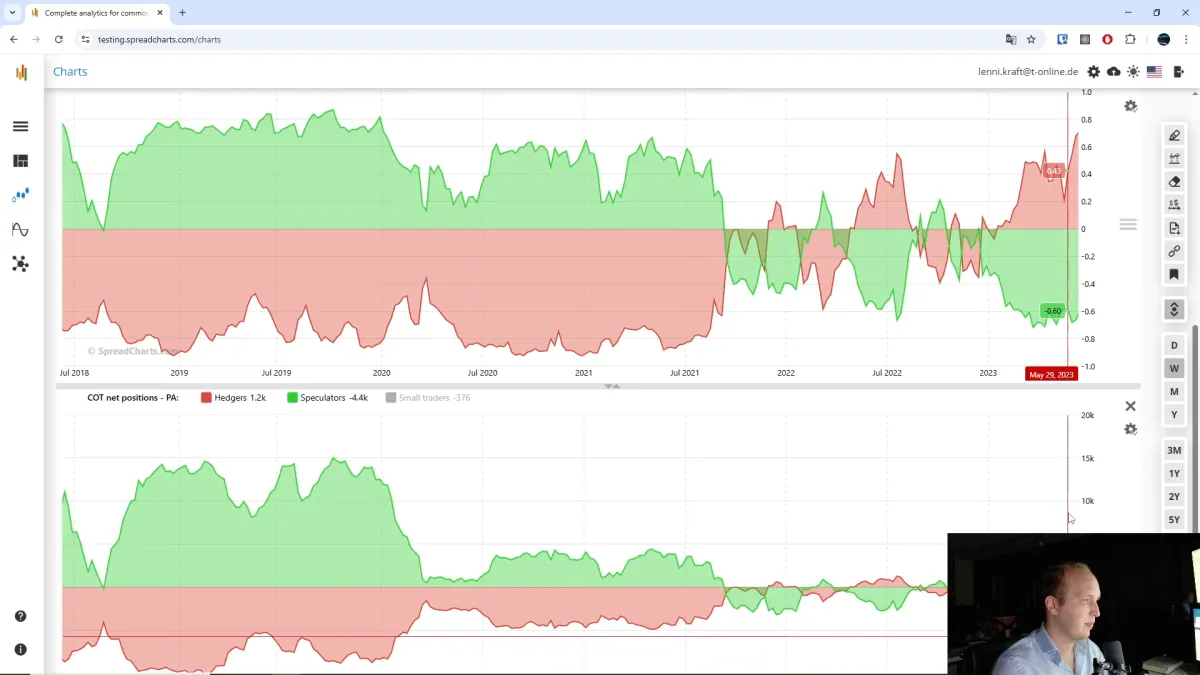Bookmark the current chart setup
Screen dimensions: 1200x675
click(1174, 274)
